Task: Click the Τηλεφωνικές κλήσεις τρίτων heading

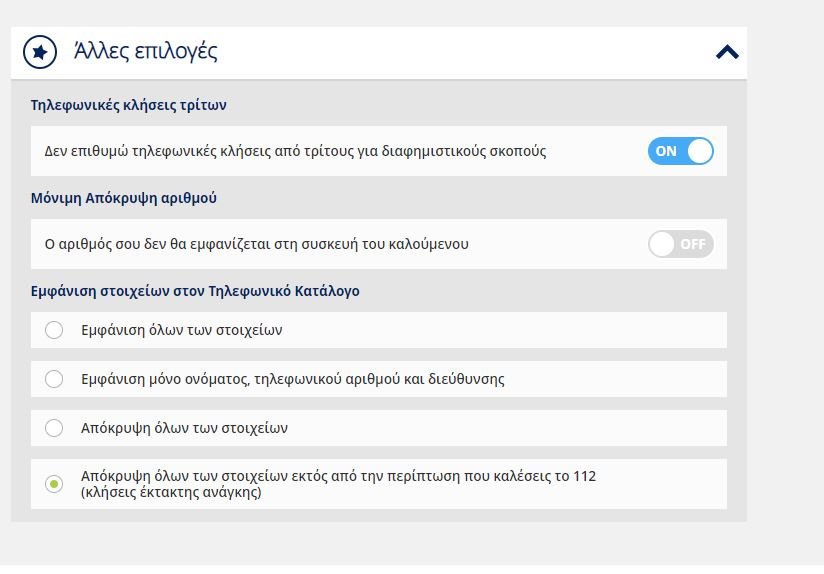Action: pos(129,105)
